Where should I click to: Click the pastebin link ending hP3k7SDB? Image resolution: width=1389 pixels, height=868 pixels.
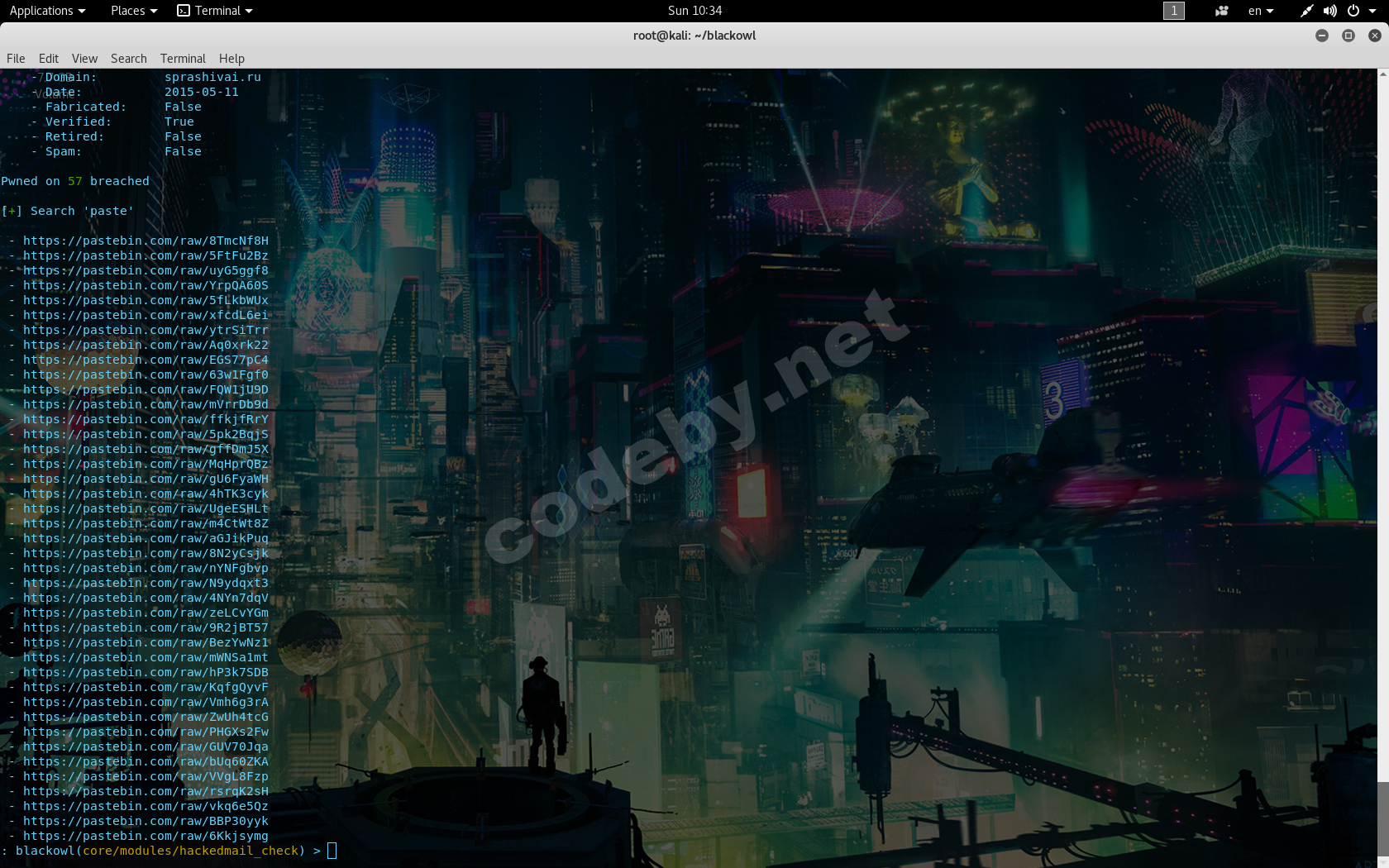coord(146,672)
